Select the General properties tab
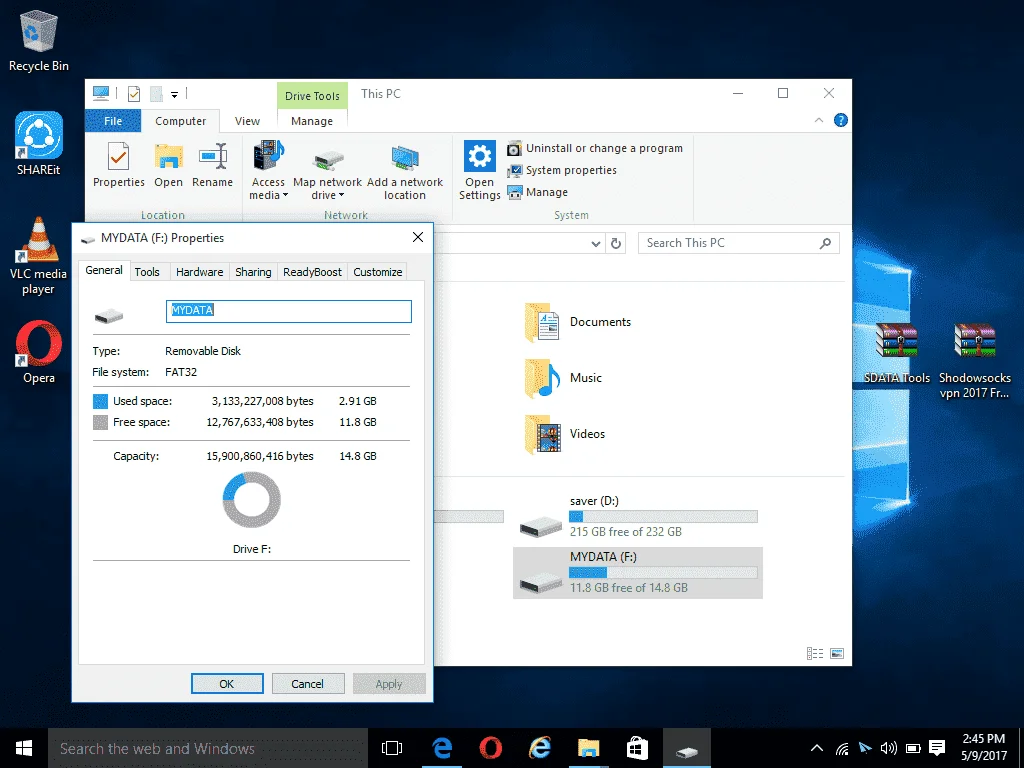 104,270
